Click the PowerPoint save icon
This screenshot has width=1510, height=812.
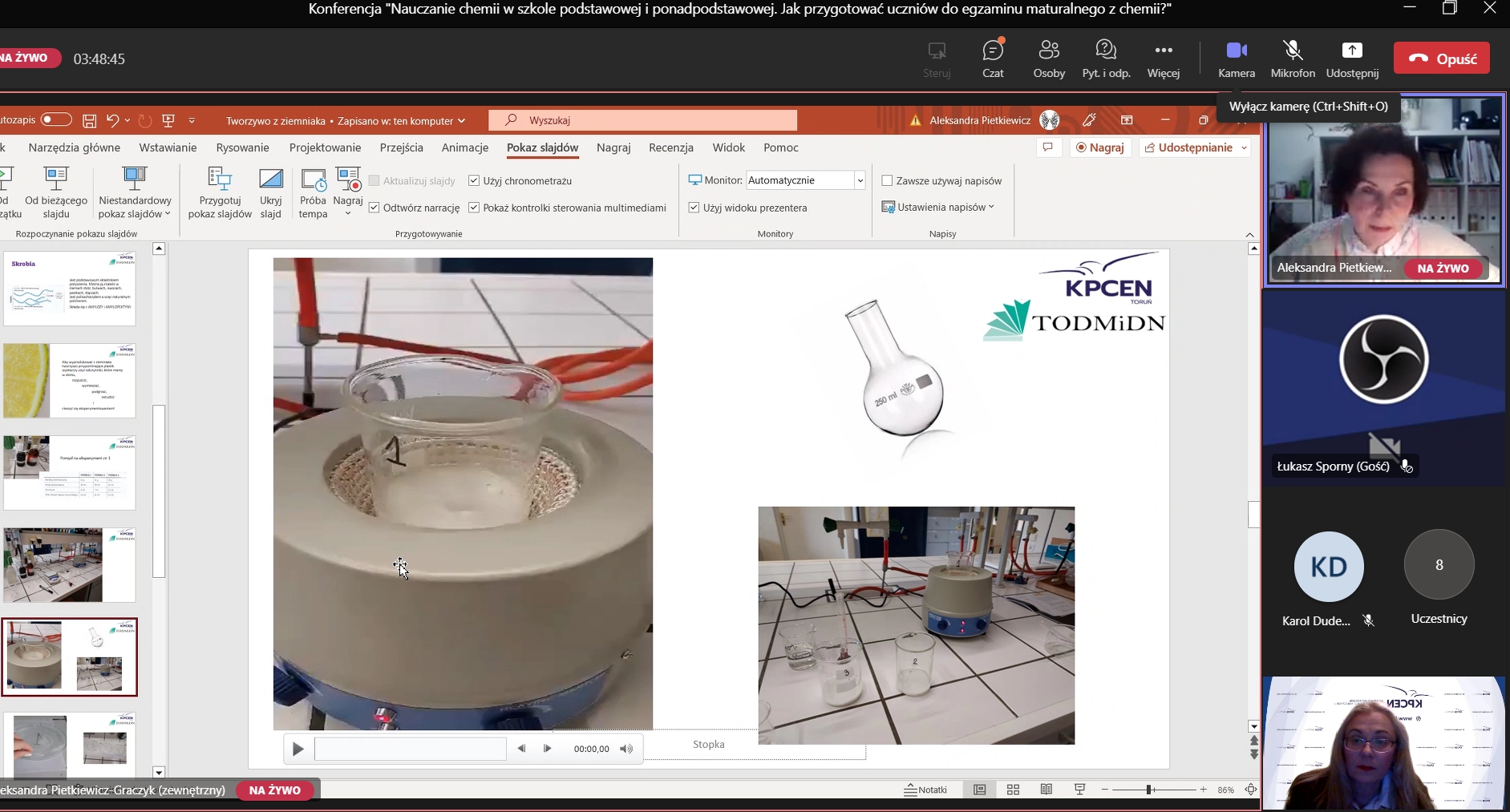coord(89,121)
